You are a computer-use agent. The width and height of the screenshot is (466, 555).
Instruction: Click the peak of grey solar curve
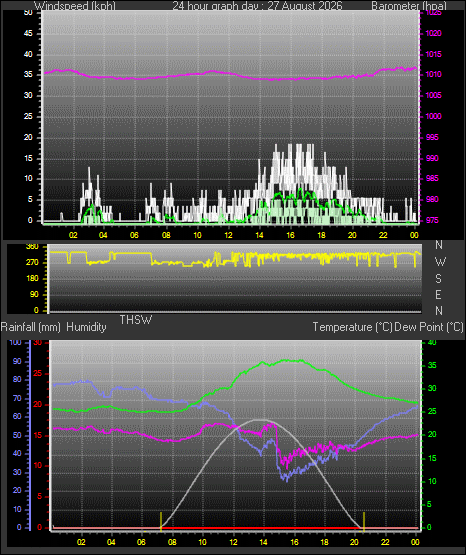[260, 420]
